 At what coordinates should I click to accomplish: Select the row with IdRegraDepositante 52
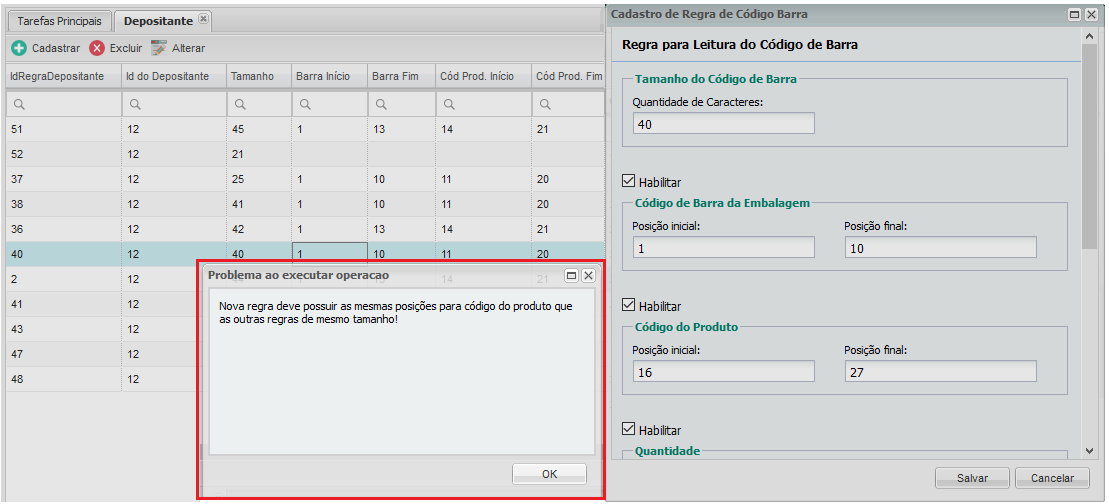tap(305, 154)
